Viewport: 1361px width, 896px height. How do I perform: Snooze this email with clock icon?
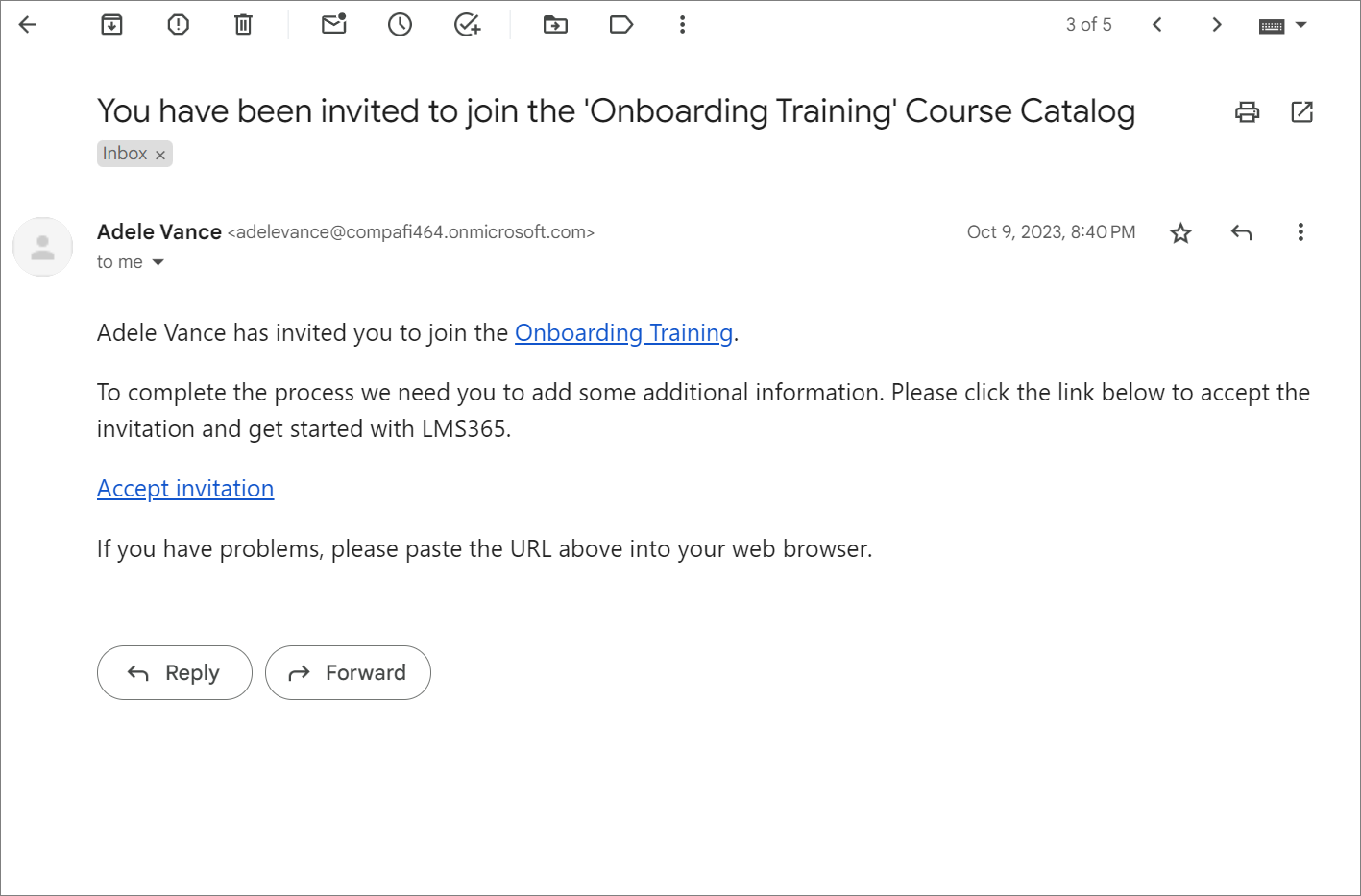click(x=400, y=25)
